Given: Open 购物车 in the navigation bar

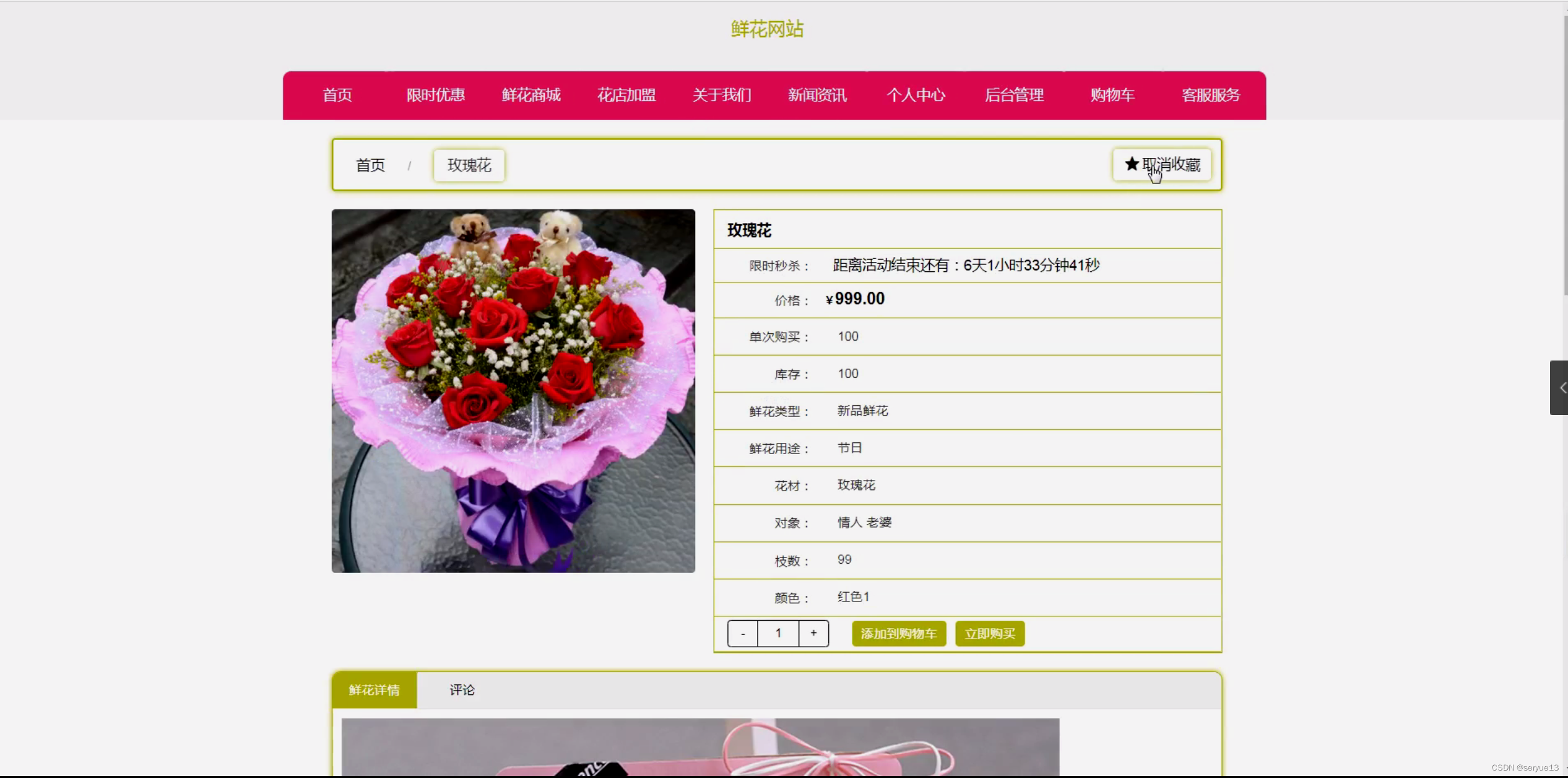Looking at the screenshot, I should pos(1112,95).
